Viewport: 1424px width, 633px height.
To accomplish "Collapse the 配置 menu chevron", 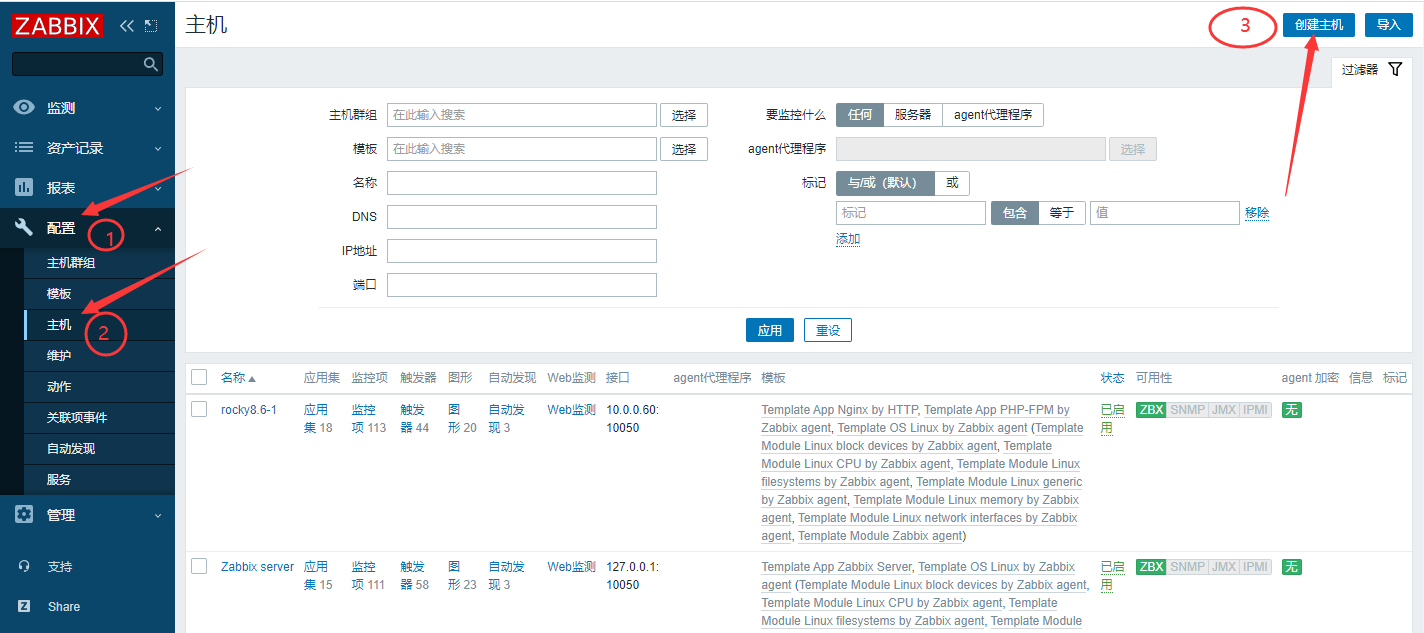I will pos(158,228).
